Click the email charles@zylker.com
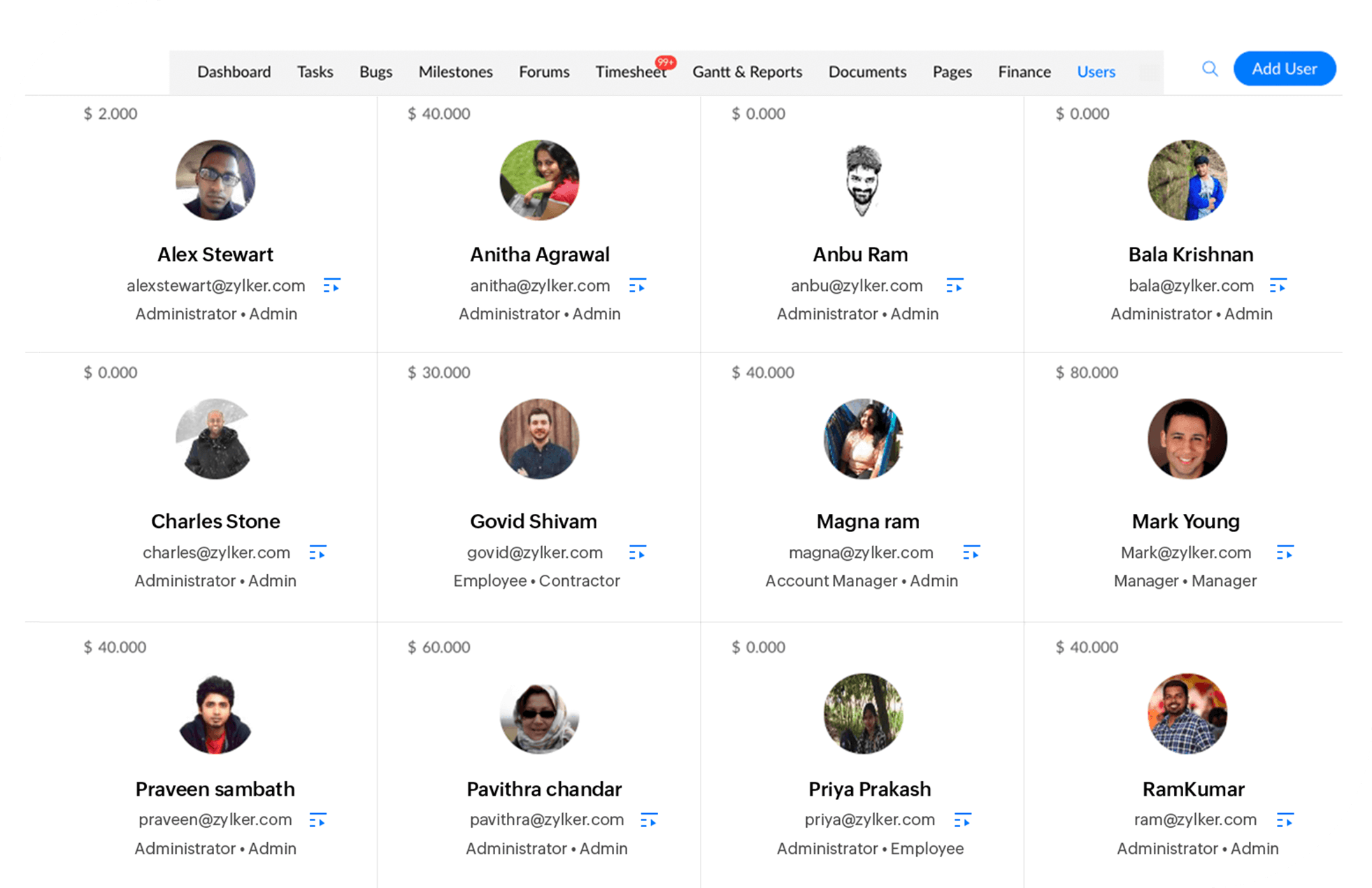Screen dimensions: 1372x888 tap(216, 552)
